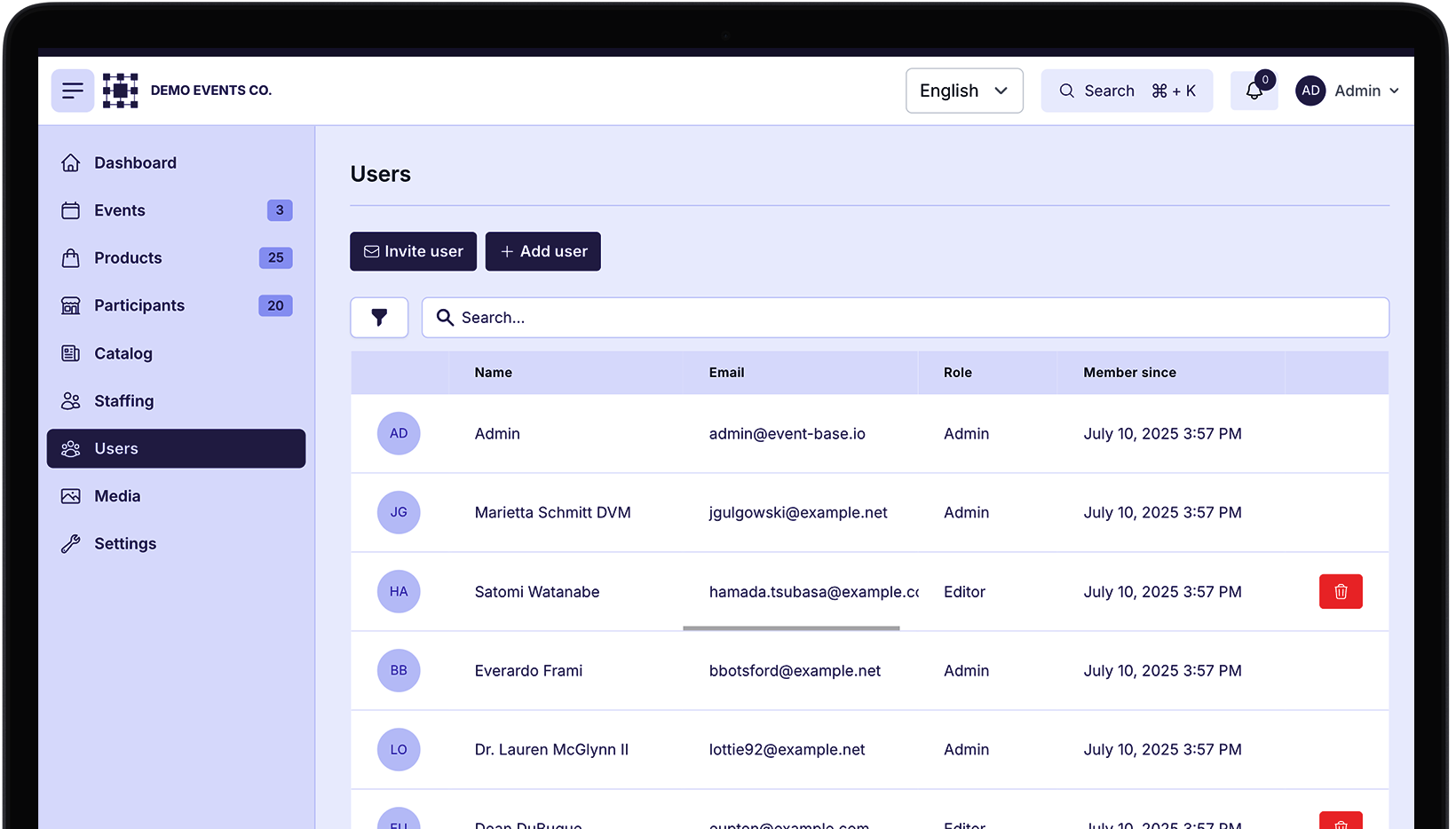Open the notifications bell

(x=1254, y=91)
